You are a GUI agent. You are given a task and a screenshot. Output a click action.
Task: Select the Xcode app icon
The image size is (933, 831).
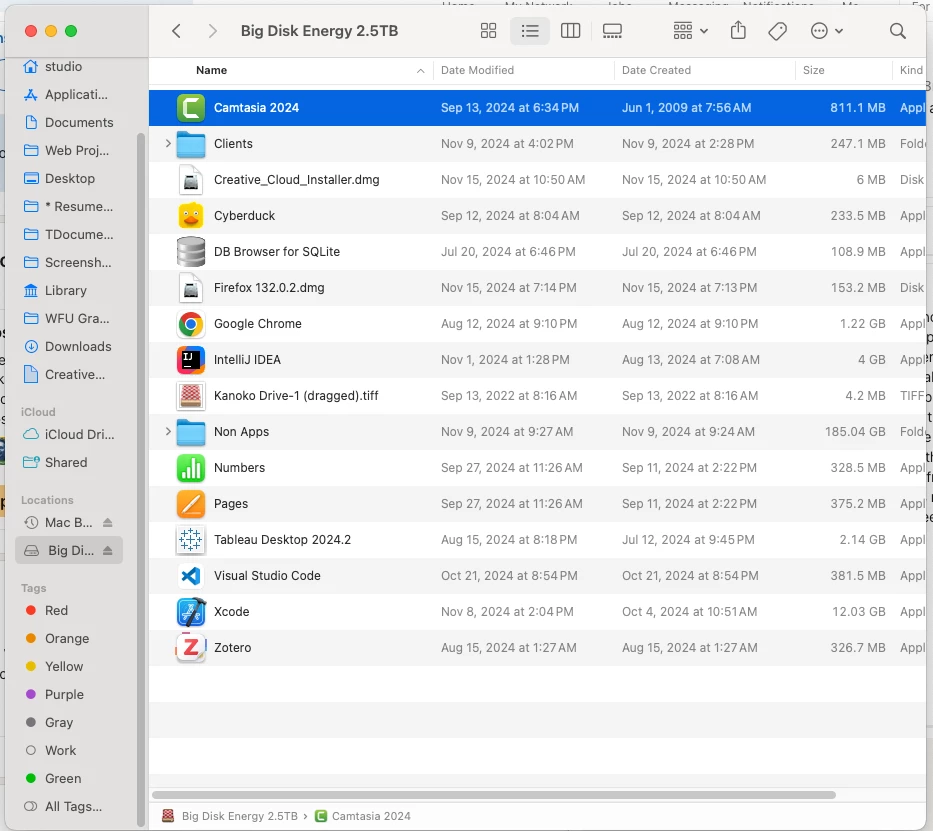point(191,612)
